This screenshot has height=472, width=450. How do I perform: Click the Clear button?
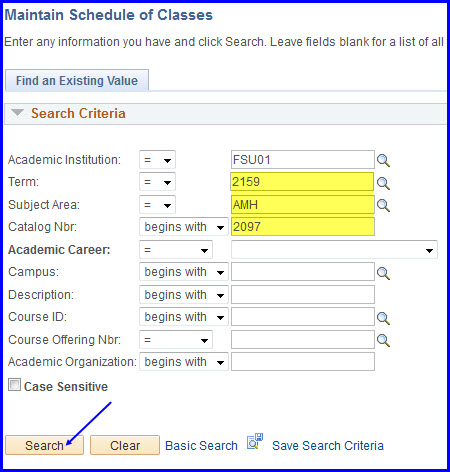(x=125, y=445)
